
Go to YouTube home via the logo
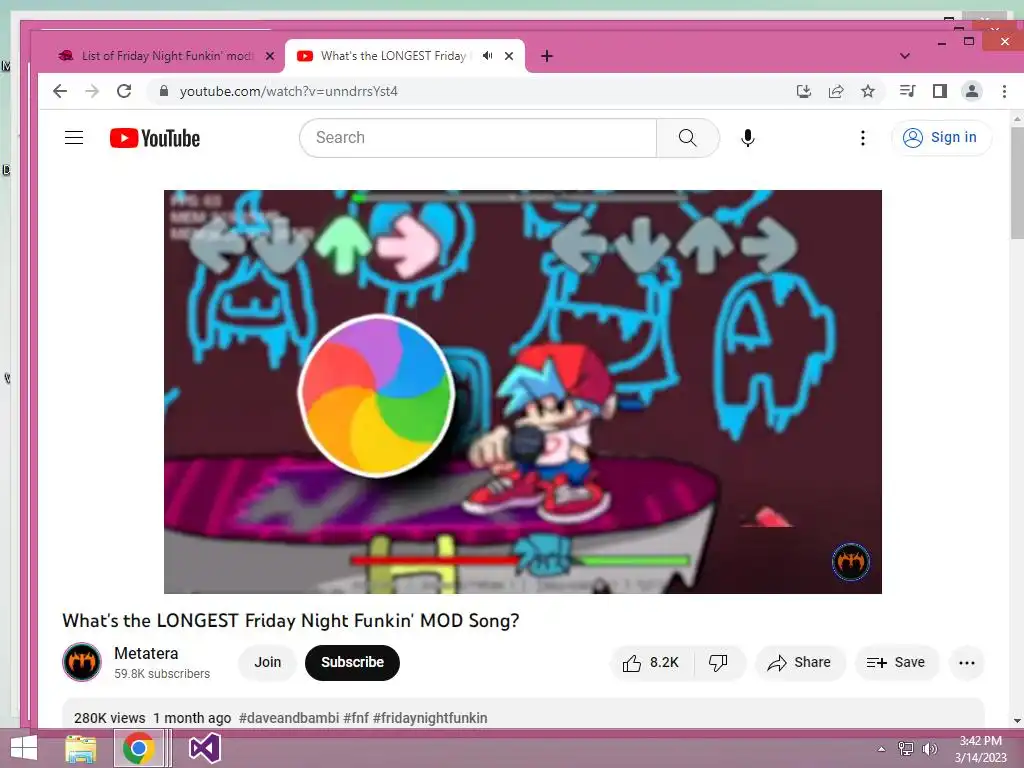pyautogui.click(x=155, y=138)
